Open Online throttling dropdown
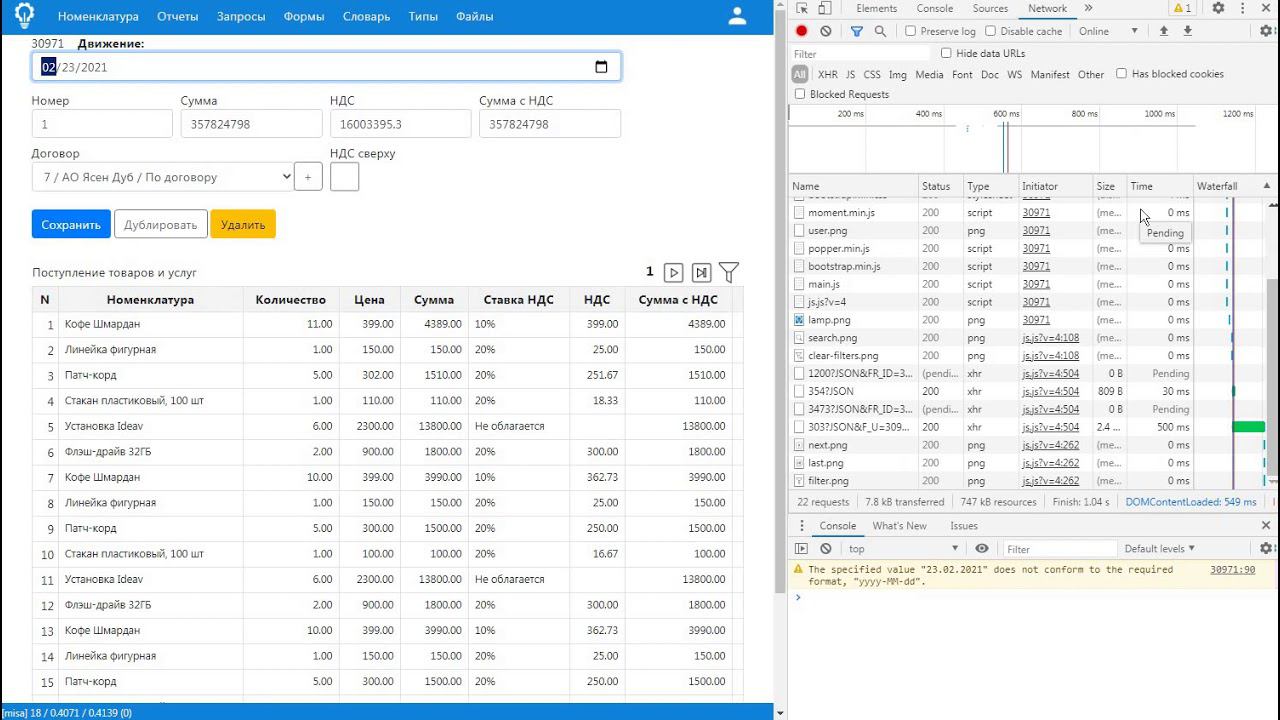This screenshot has width=1280, height=720. pyautogui.click(x=1108, y=31)
